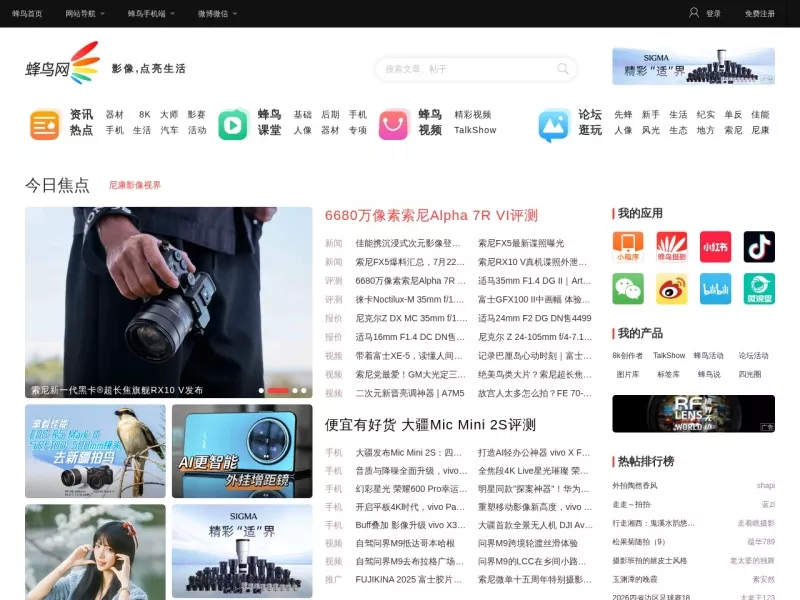Click the 免费注册 link

click(760, 14)
